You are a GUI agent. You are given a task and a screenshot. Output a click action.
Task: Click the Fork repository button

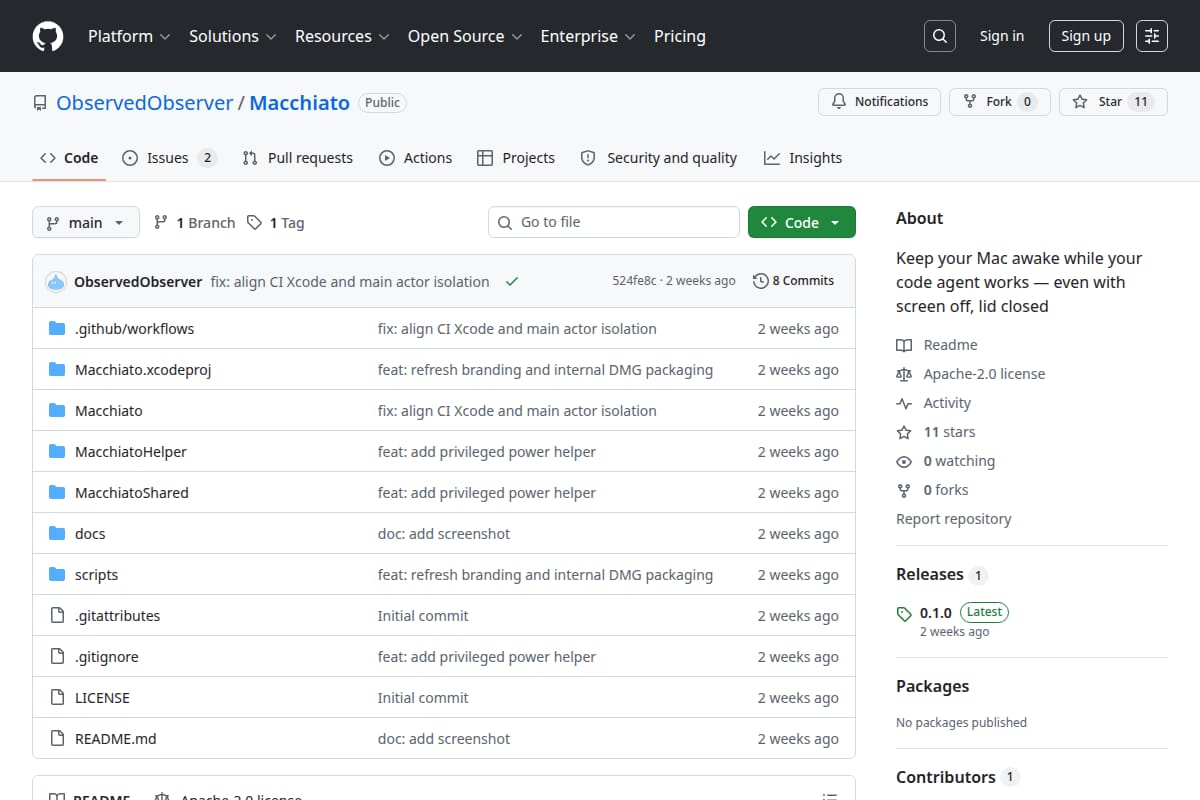[x=999, y=102]
